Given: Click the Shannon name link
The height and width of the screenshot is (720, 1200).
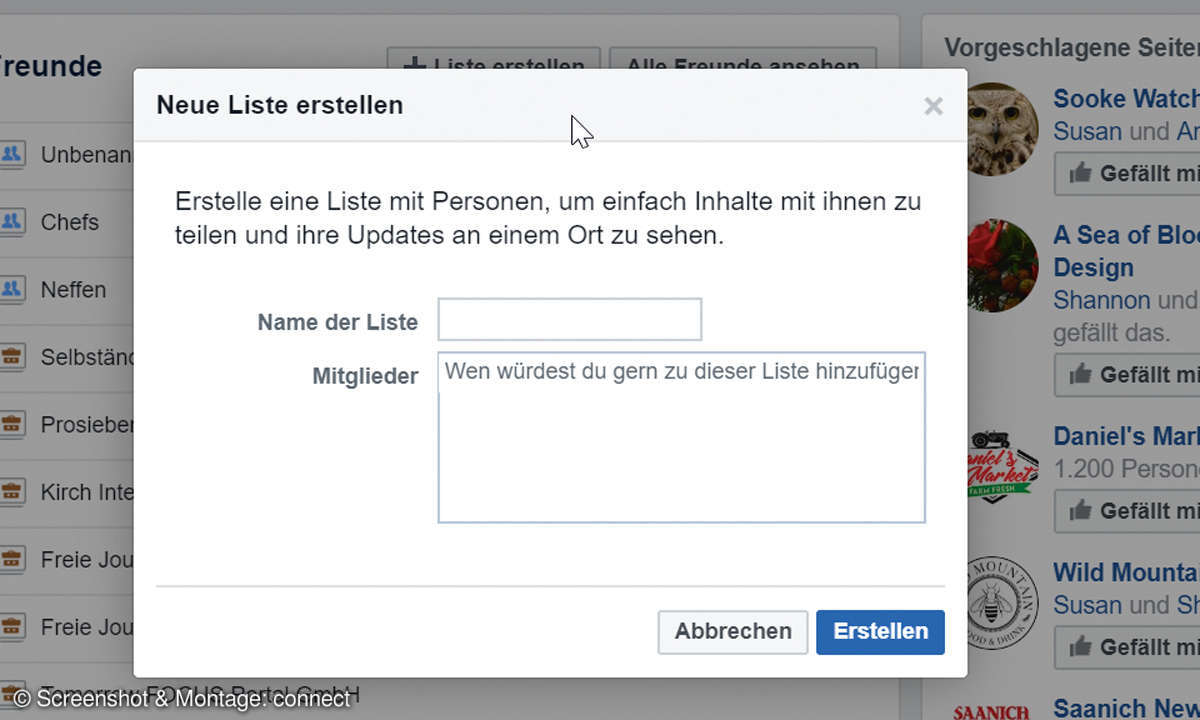Looking at the screenshot, I should point(1102,300).
